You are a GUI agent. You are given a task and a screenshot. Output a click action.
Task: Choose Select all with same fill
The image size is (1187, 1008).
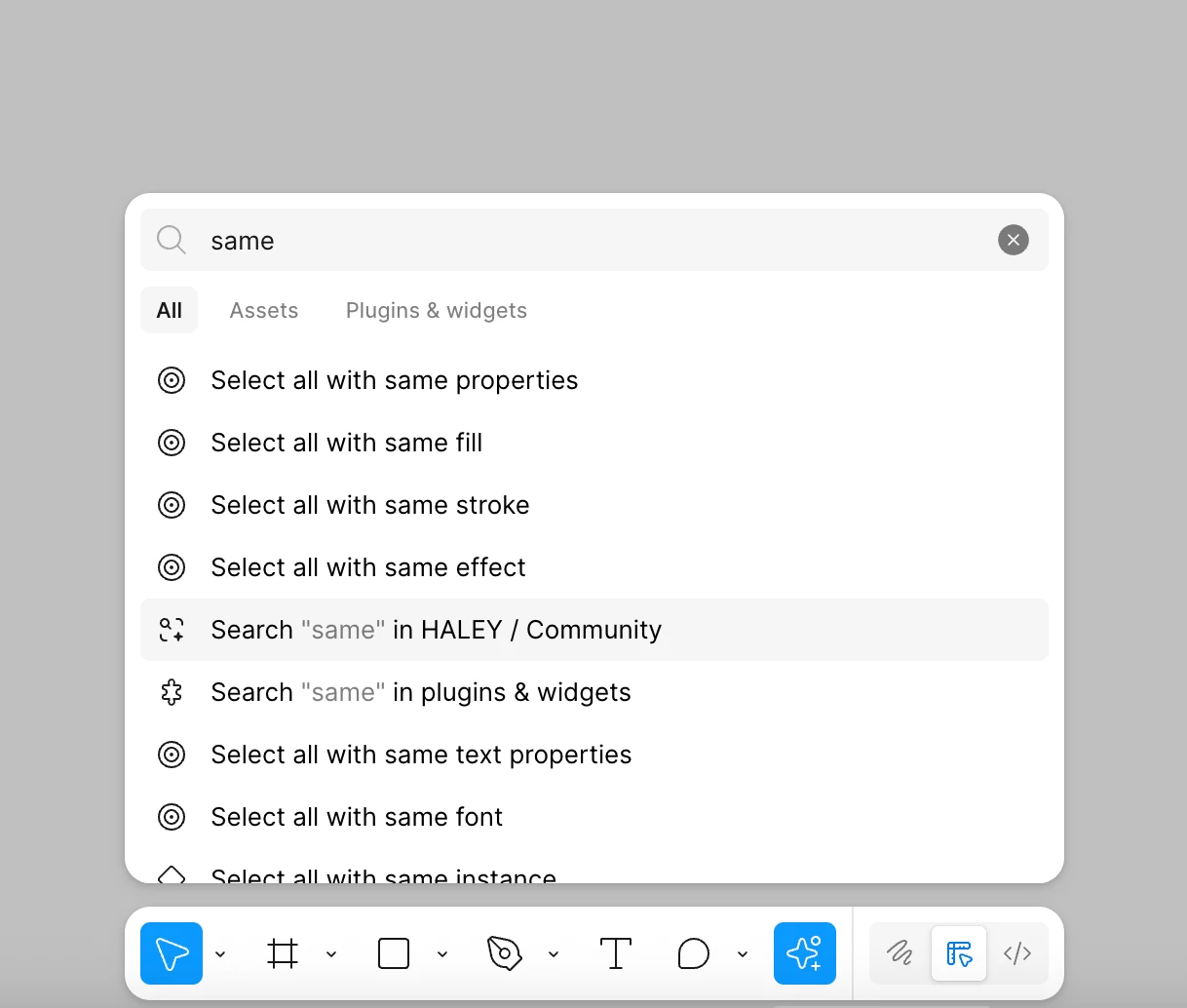[x=347, y=443]
